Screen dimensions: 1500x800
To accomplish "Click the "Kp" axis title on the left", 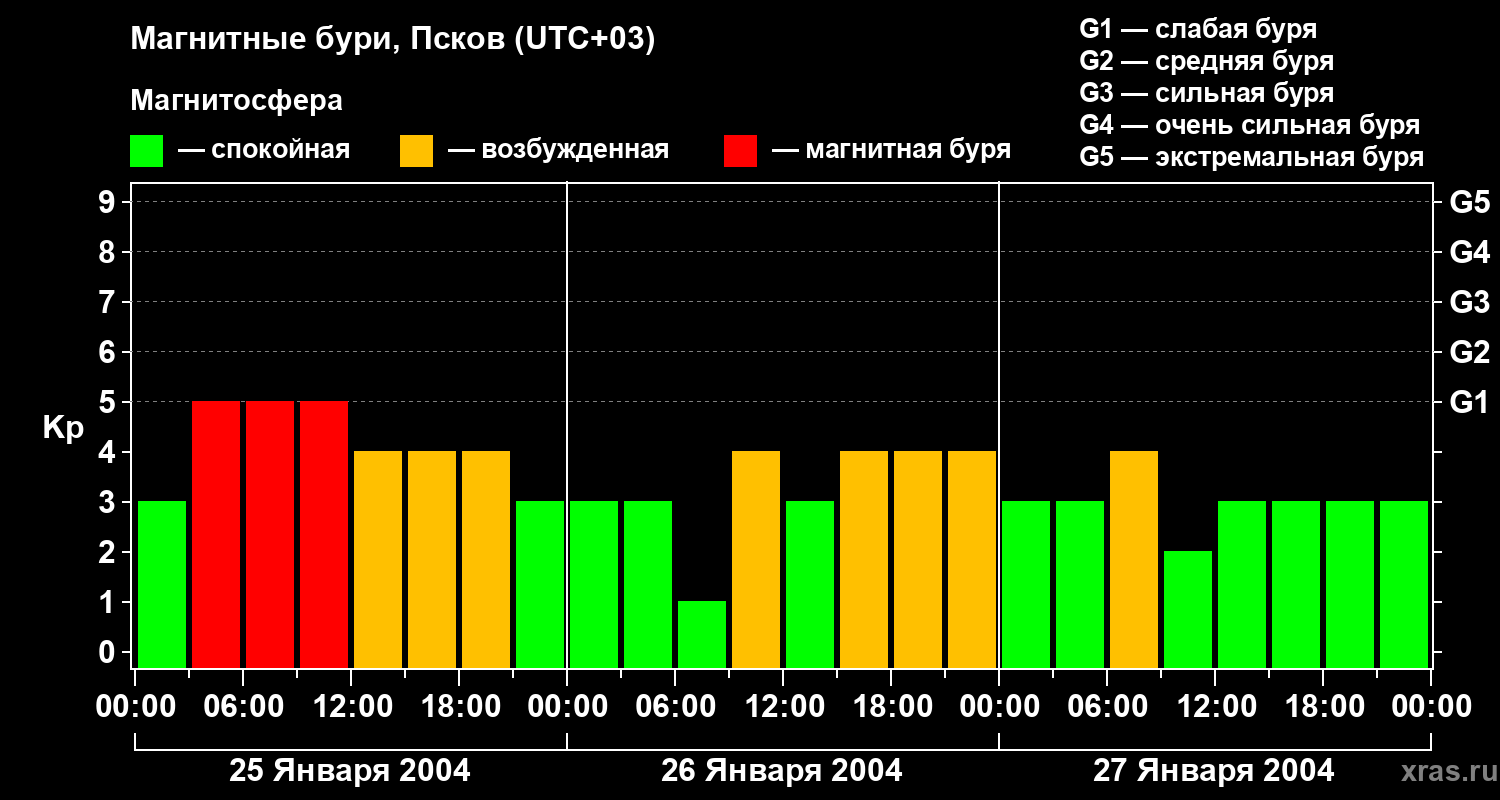I will click(63, 428).
